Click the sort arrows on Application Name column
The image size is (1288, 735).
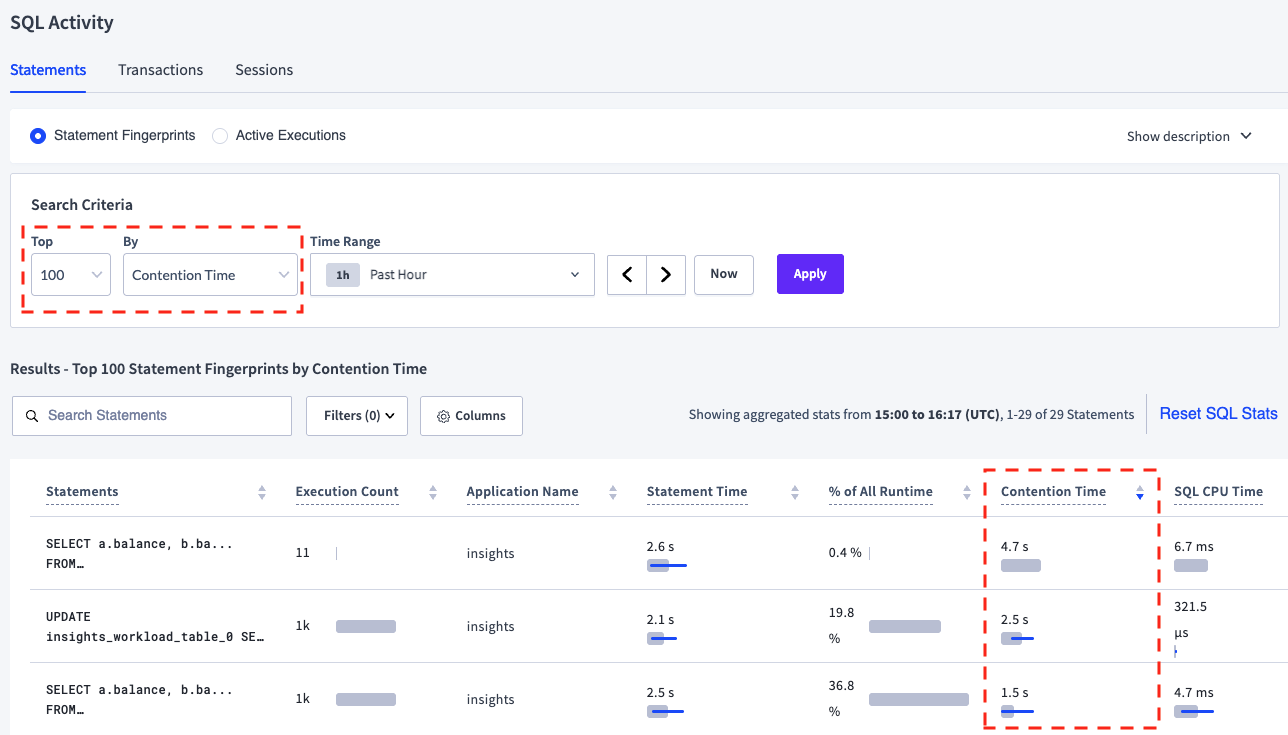[x=615, y=491]
